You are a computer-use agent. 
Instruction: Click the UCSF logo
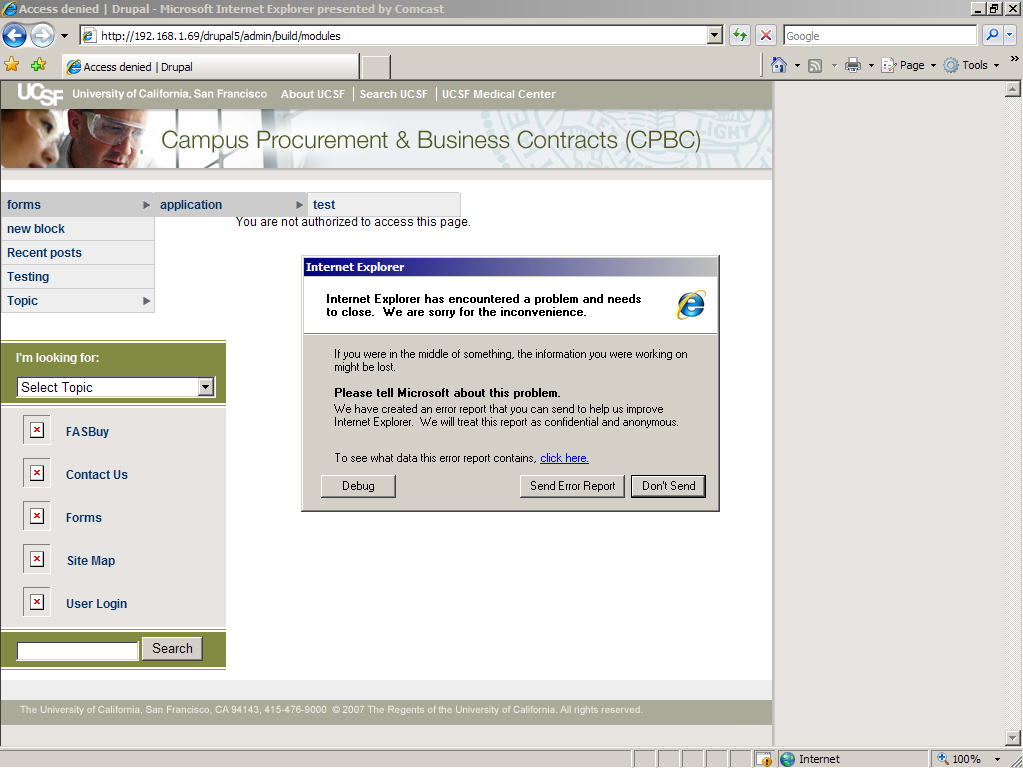40,95
